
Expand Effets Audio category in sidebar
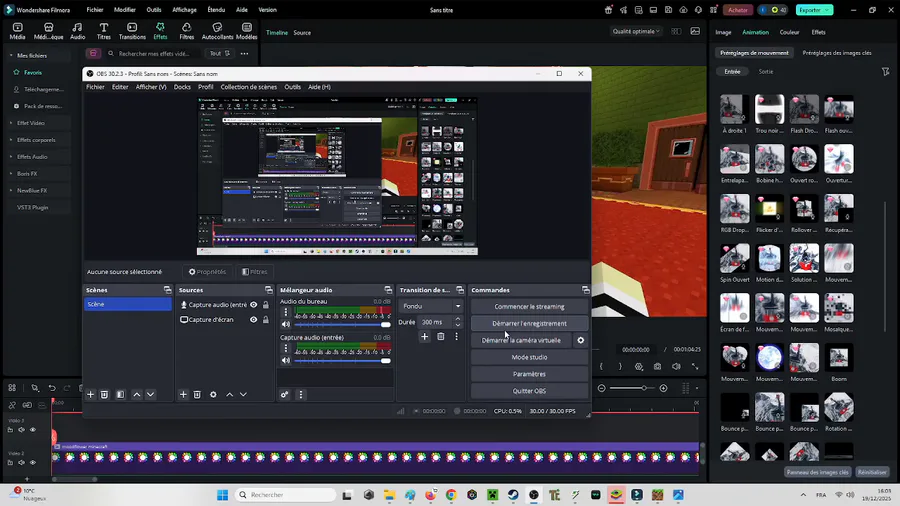(x=11, y=157)
